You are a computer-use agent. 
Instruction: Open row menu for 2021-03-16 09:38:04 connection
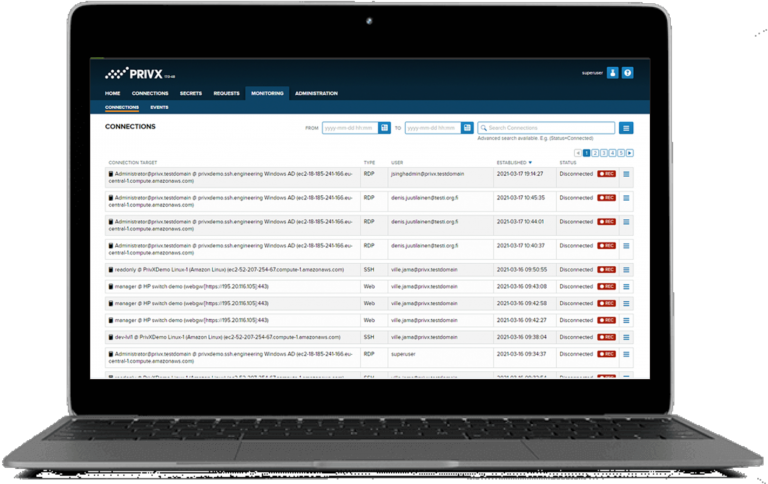[627, 336]
